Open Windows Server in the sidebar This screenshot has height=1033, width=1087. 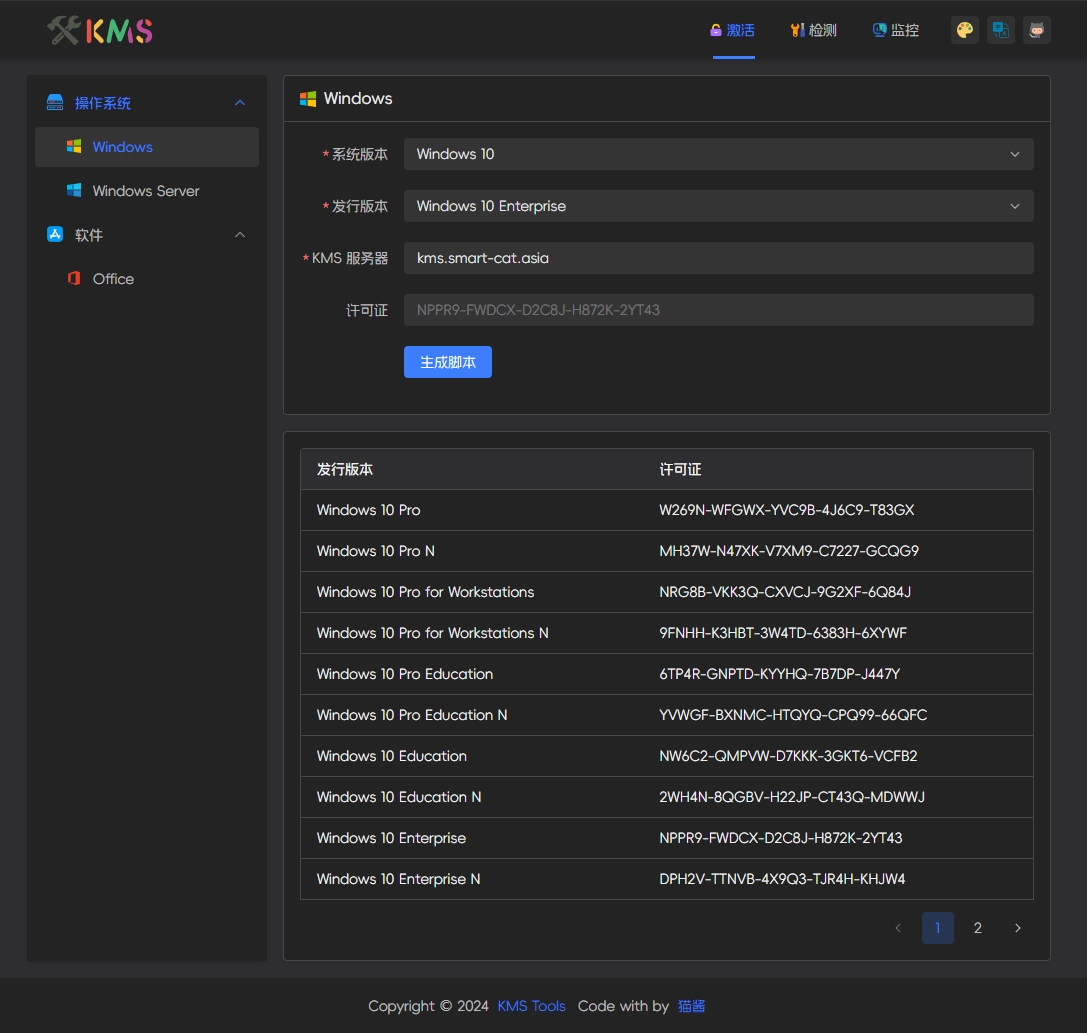click(147, 191)
